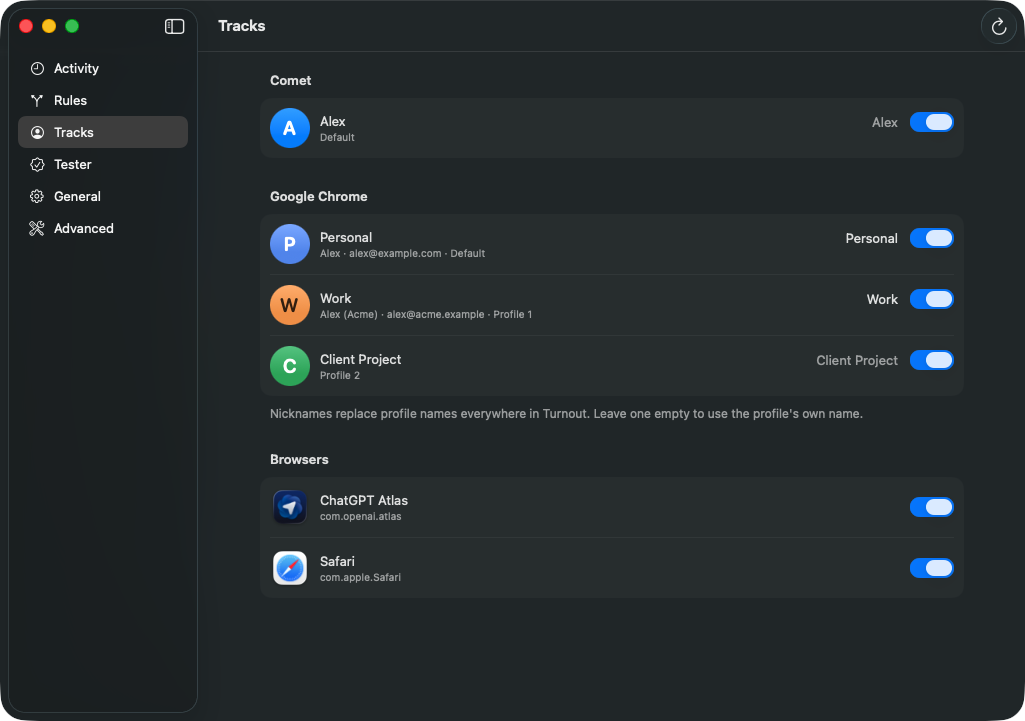
Task: Click the Personal profile P avatar
Action: click(x=290, y=244)
